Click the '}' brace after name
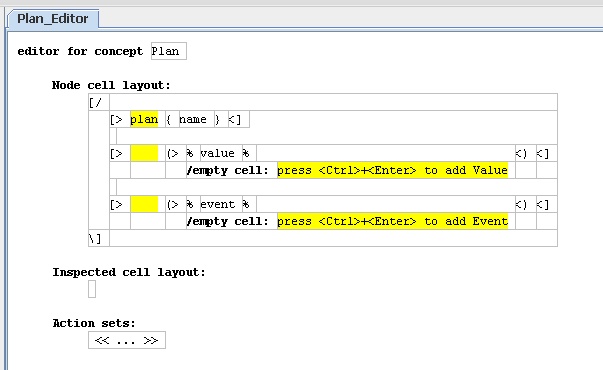The image size is (603, 370). click(x=217, y=119)
